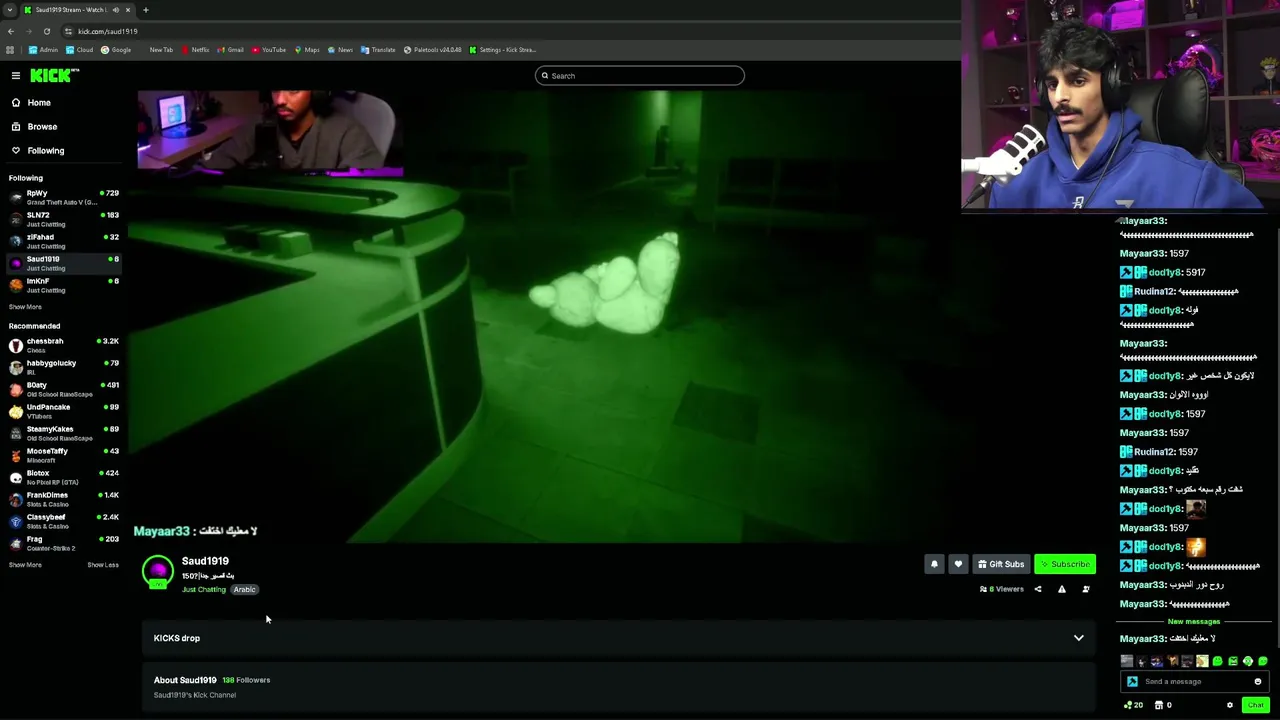Open UndPancake recommended channel
The height and width of the screenshot is (720, 1280).
62,411
